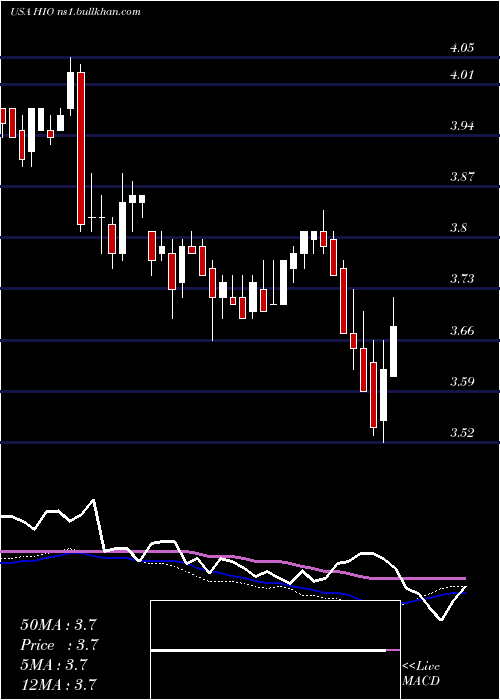The width and height of the screenshot is (500, 700).
Task: Click the '5MA : 3.7' readout
Action: 54,664
